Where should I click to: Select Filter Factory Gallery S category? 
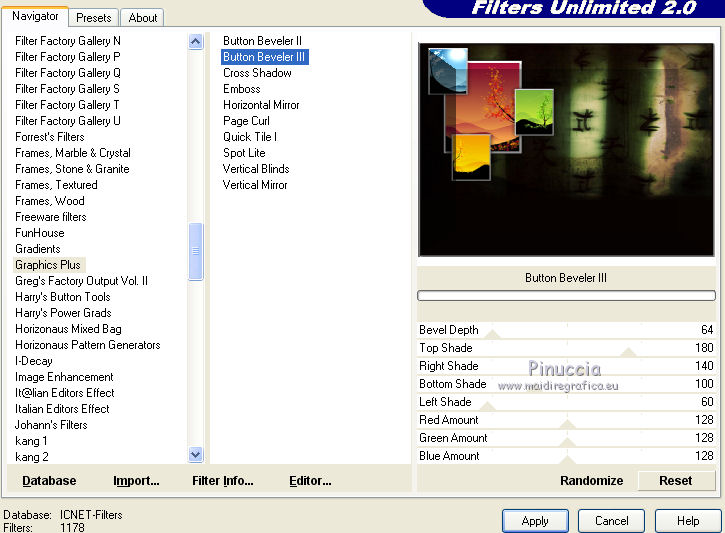tap(68, 89)
